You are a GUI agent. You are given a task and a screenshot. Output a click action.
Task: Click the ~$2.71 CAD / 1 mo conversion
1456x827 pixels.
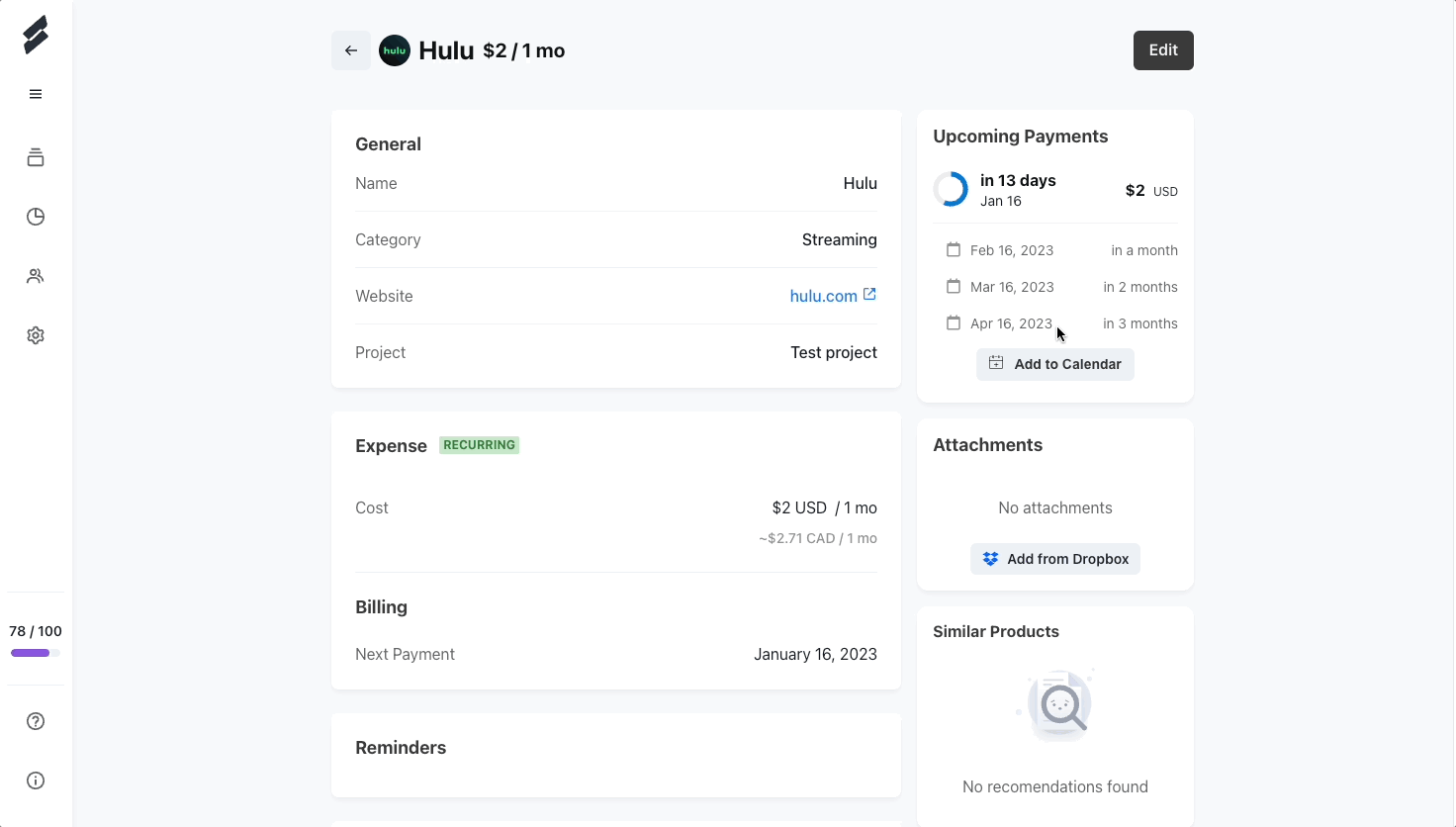(x=818, y=538)
